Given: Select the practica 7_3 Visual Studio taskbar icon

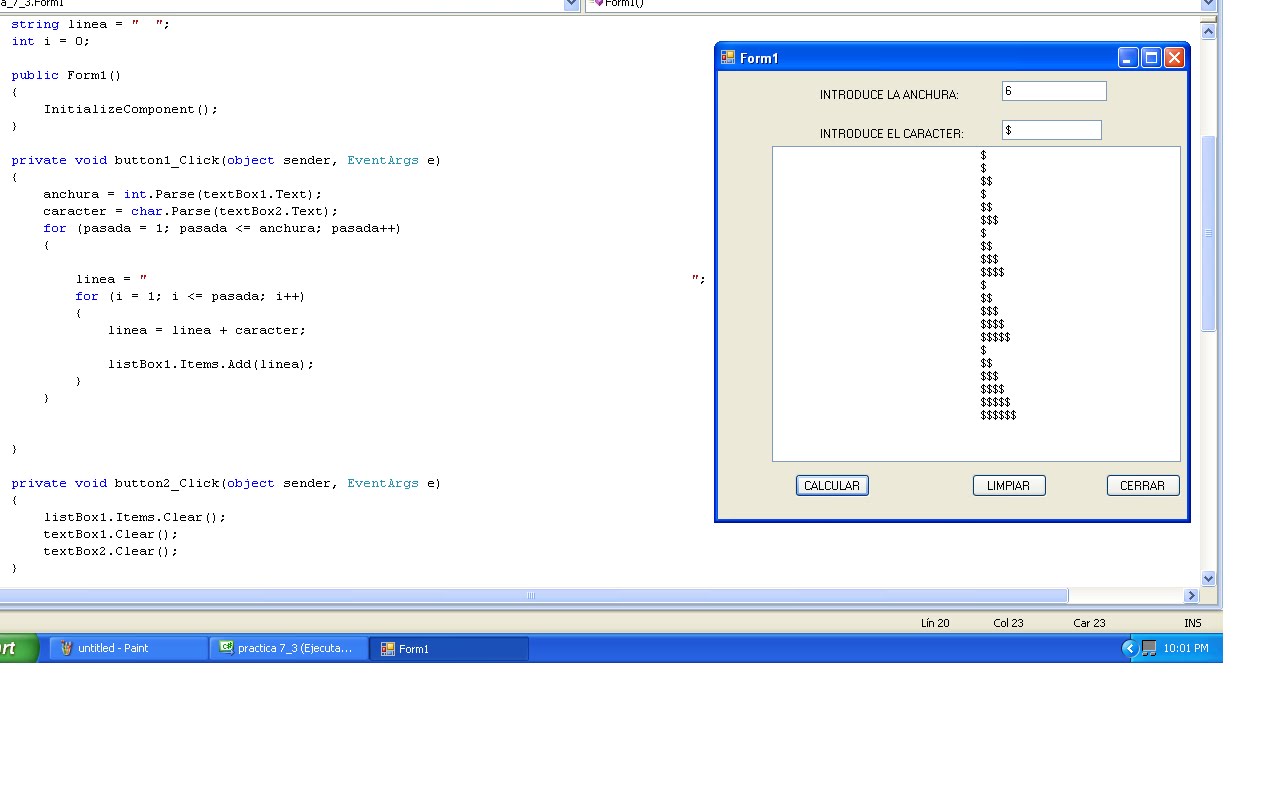Looking at the screenshot, I should click(287, 648).
